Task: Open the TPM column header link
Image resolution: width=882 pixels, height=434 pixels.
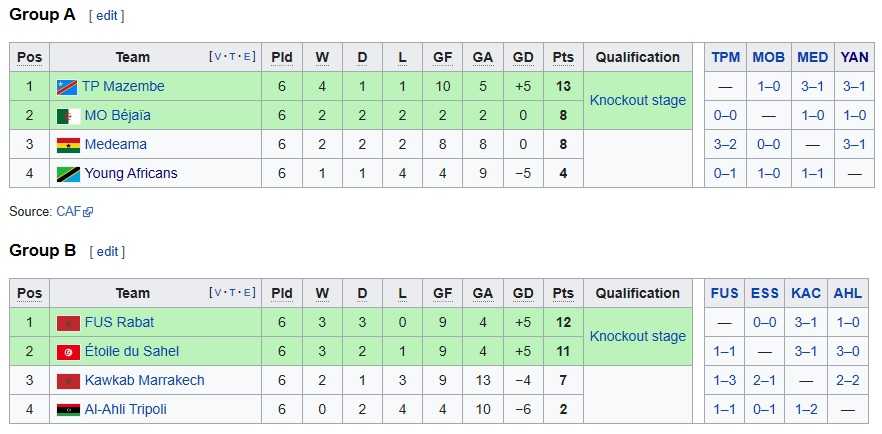Action: (726, 57)
